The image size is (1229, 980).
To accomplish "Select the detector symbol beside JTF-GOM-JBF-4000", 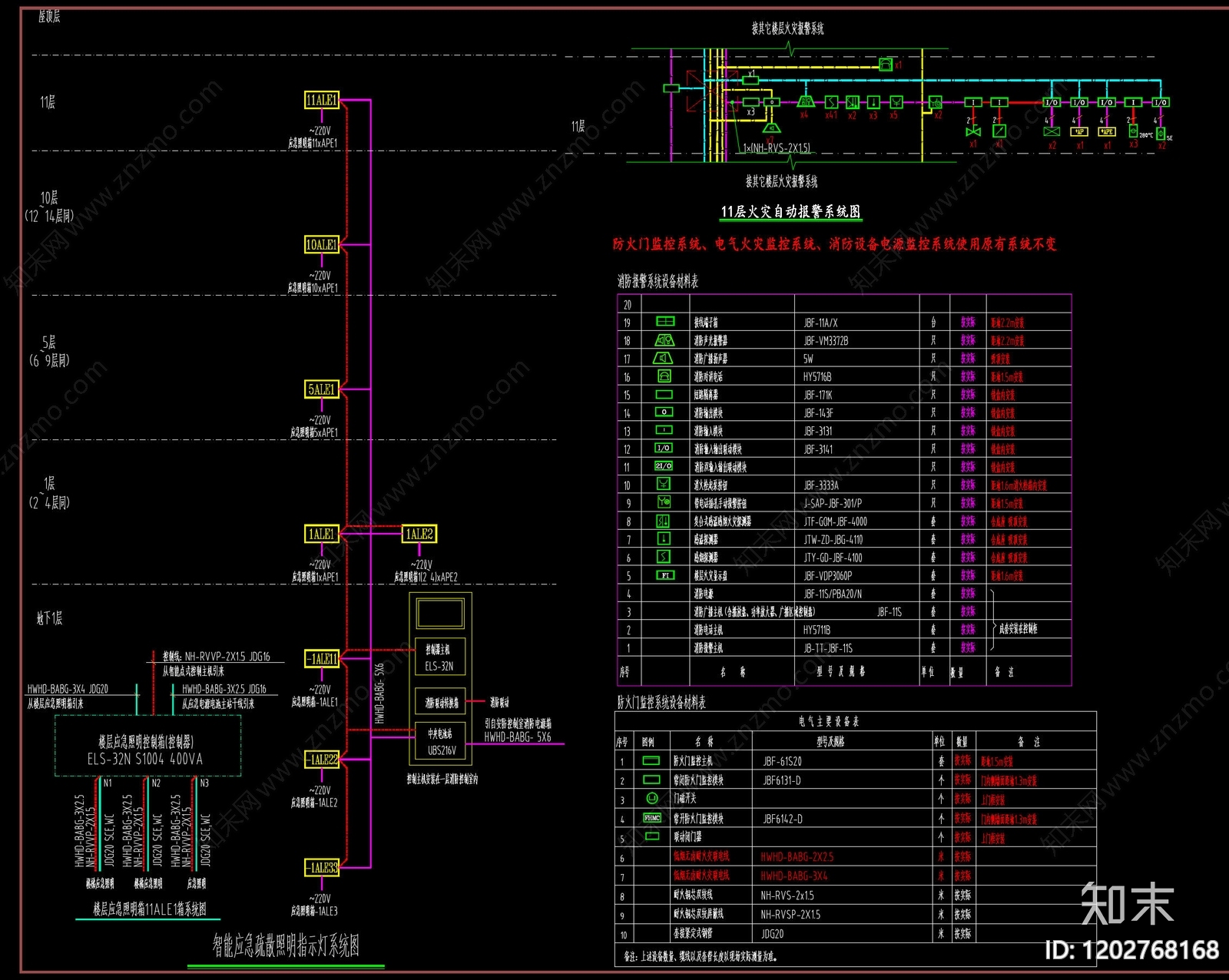I will coord(664,521).
